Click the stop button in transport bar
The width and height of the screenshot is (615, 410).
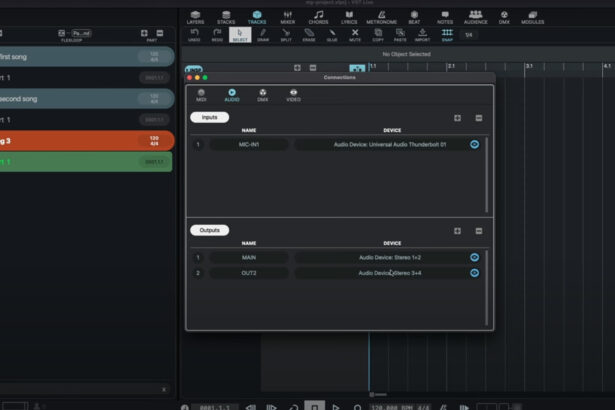coord(314,407)
